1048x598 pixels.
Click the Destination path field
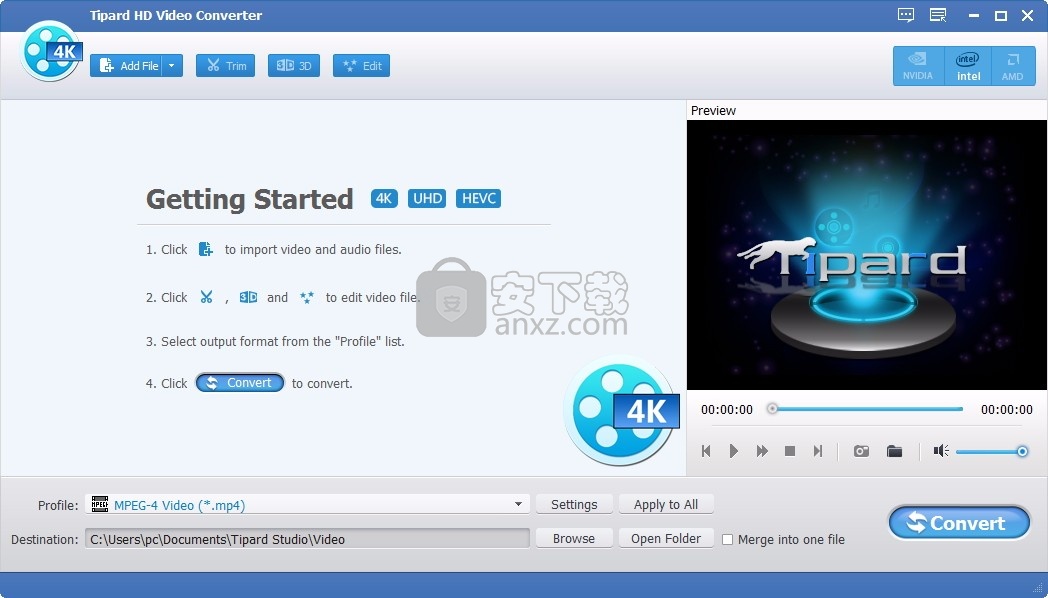pyautogui.click(x=307, y=539)
